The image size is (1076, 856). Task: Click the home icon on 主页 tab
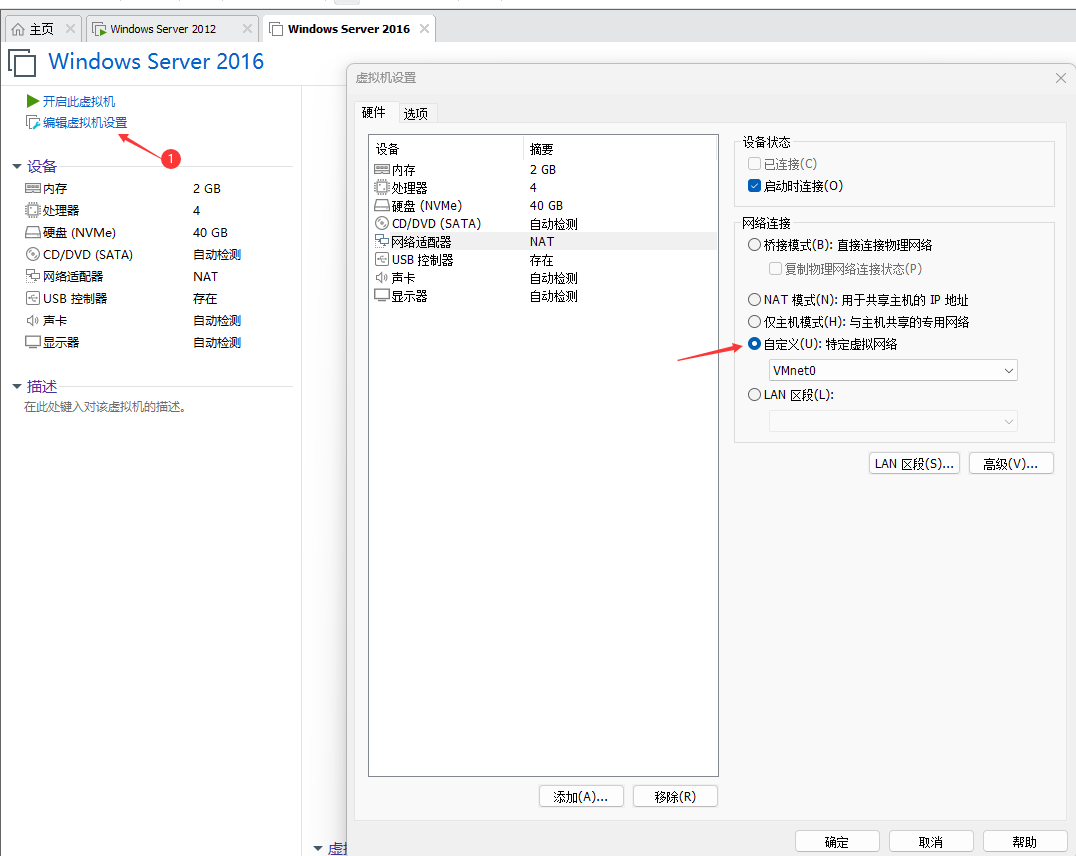point(19,29)
